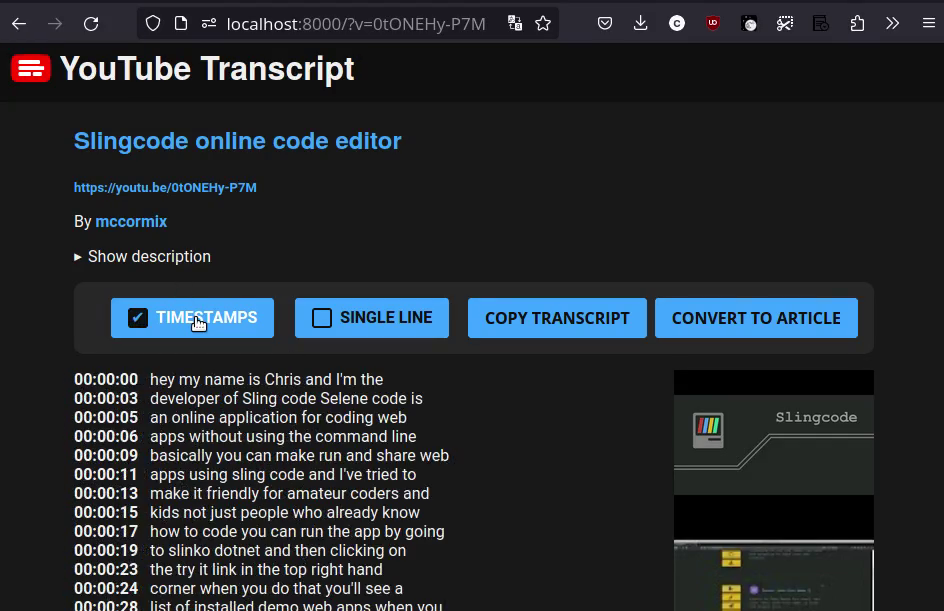The width and height of the screenshot is (944, 611).
Task: Open the tracking protection shield icon
Action: (x=153, y=23)
